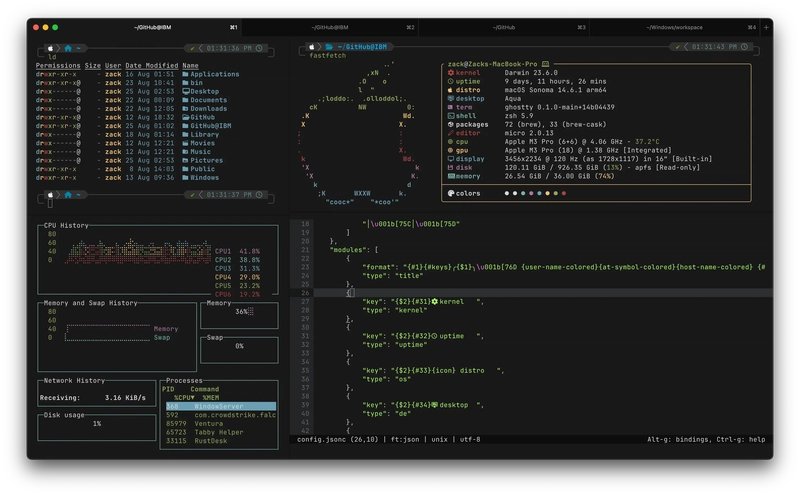Switch to the ~/GitHub@IBM tab marked ⌘2
This screenshot has height=495, width=800.
(x=330, y=28)
